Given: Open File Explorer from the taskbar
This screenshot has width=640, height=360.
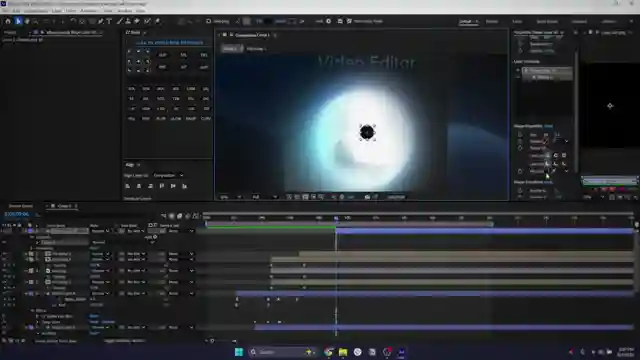Looking at the screenshot, I should click(x=343, y=352).
